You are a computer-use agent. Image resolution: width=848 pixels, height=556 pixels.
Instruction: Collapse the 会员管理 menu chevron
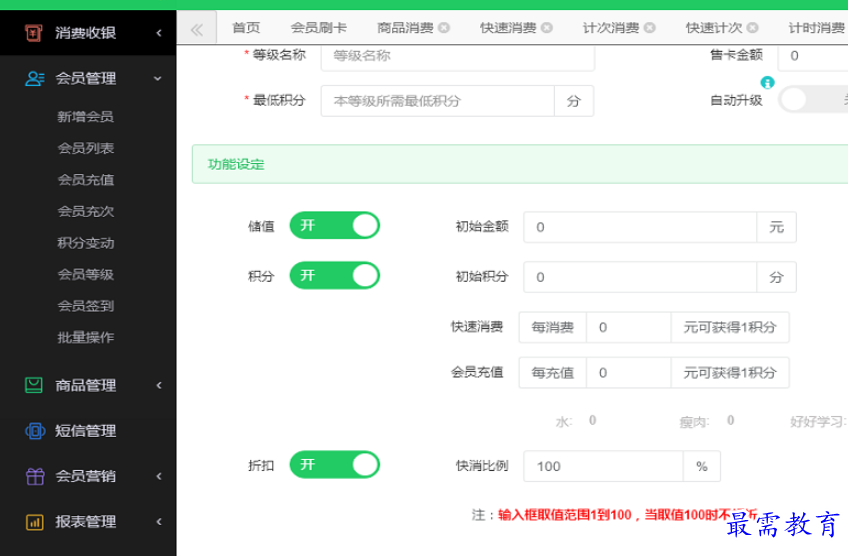(x=158, y=78)
